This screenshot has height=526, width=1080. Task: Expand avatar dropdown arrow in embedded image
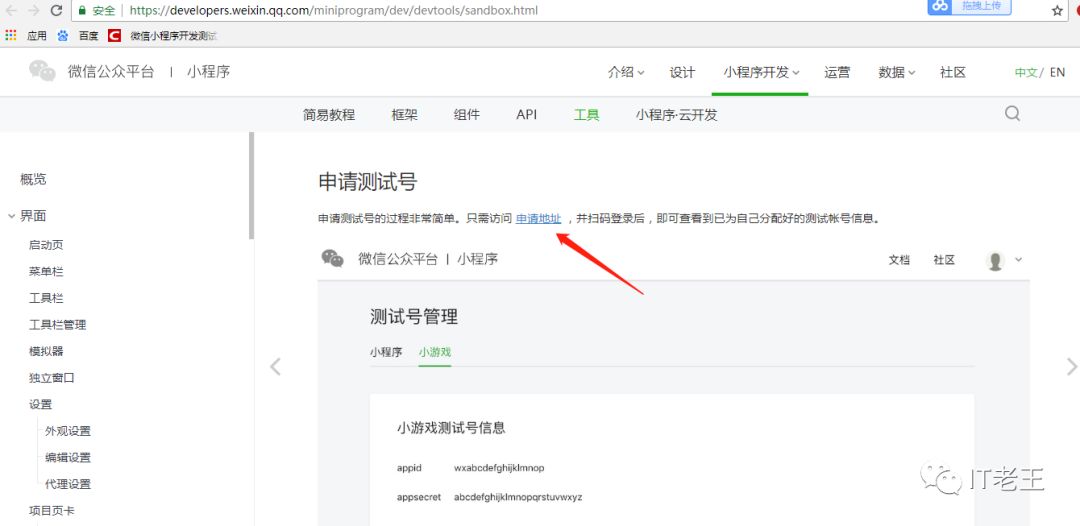click(x=1019, y=260)
